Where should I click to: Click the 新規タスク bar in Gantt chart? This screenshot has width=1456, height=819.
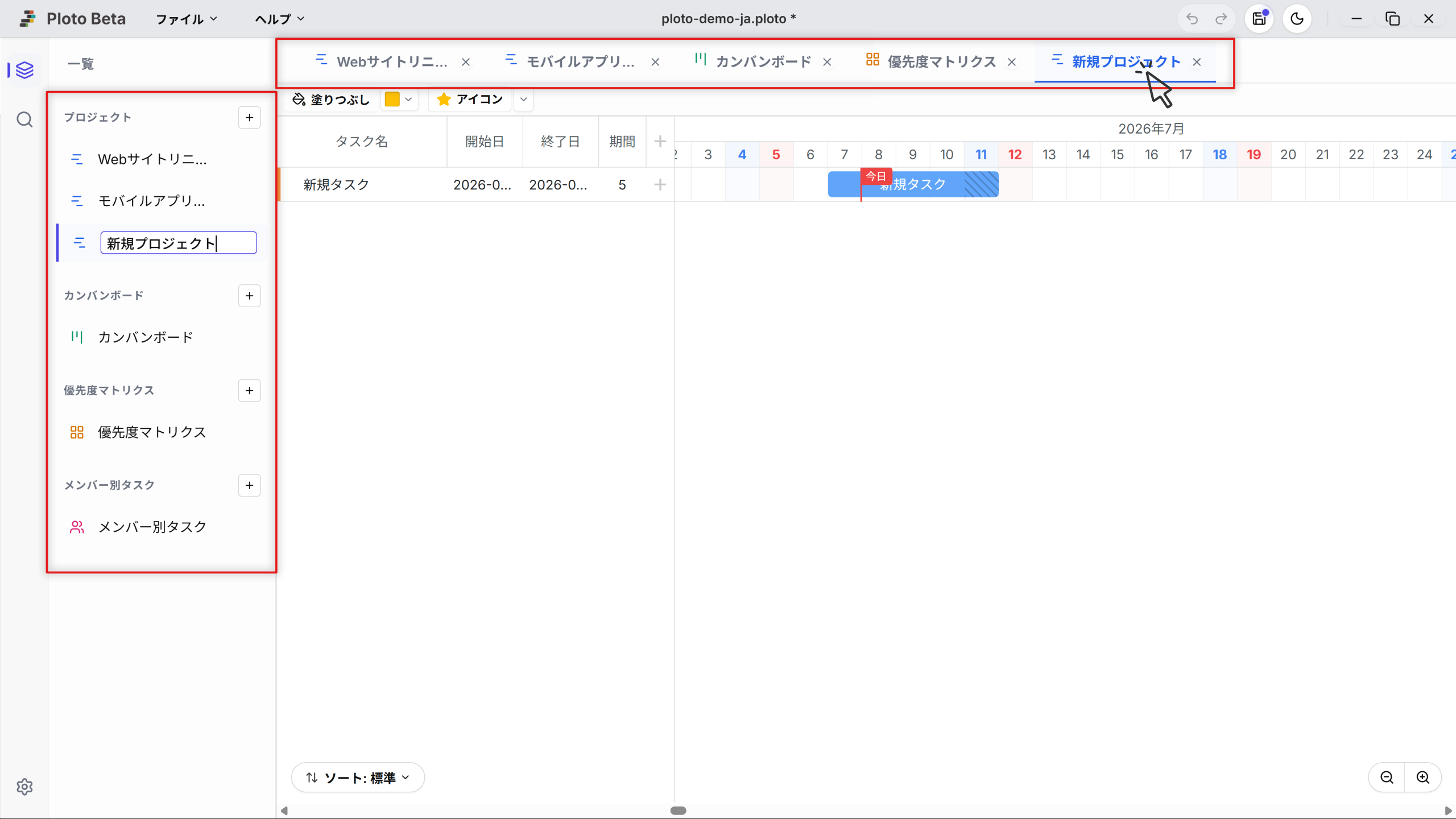(x=913, y=184)
